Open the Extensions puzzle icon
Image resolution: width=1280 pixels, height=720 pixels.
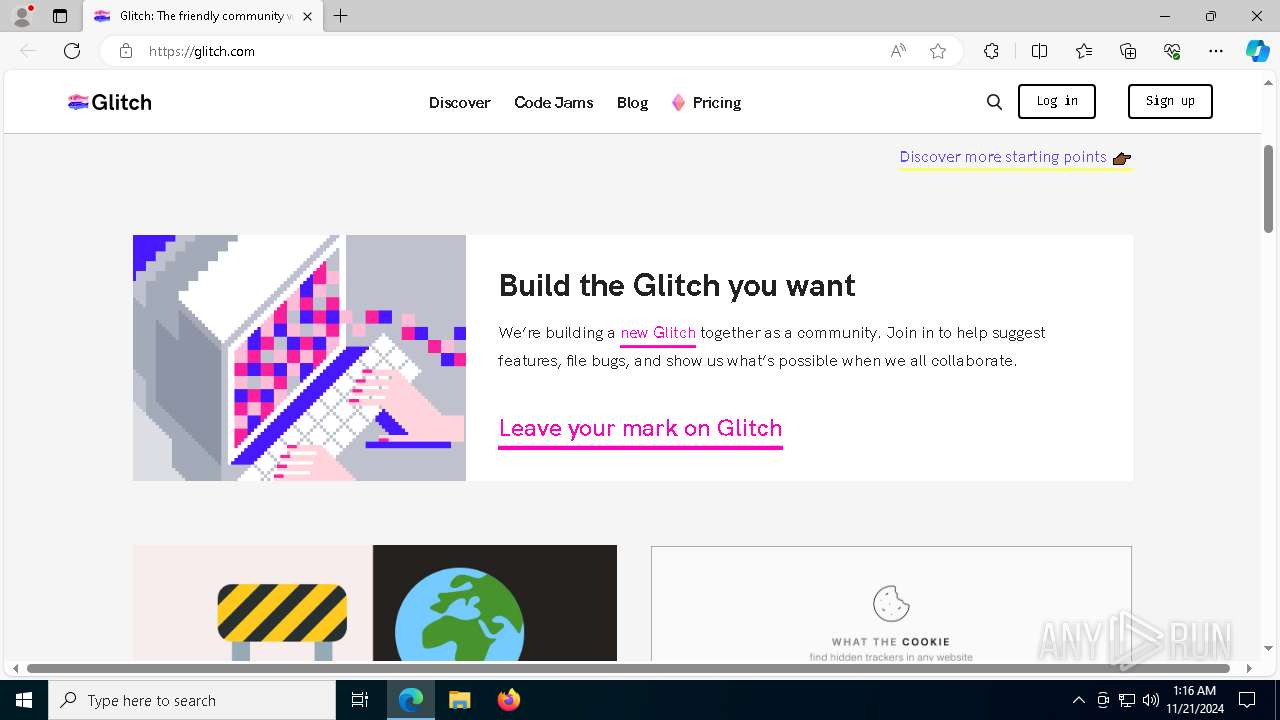991,51
